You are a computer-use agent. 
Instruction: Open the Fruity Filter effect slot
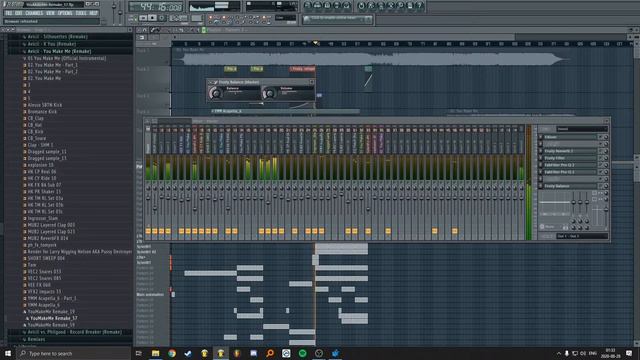pyautogui.click(x=570, y=158)
